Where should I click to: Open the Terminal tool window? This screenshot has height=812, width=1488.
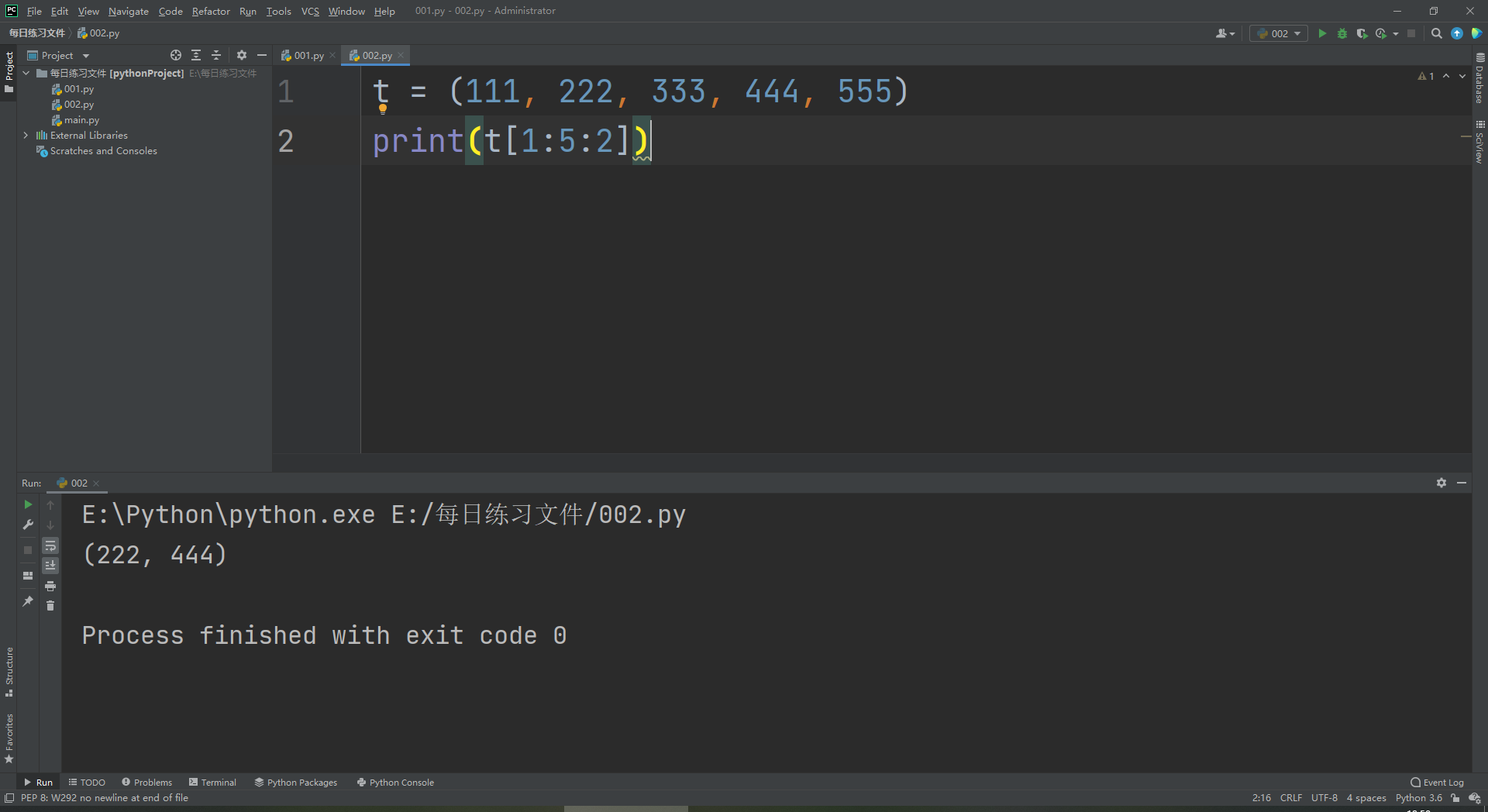(x=212, y=783)
